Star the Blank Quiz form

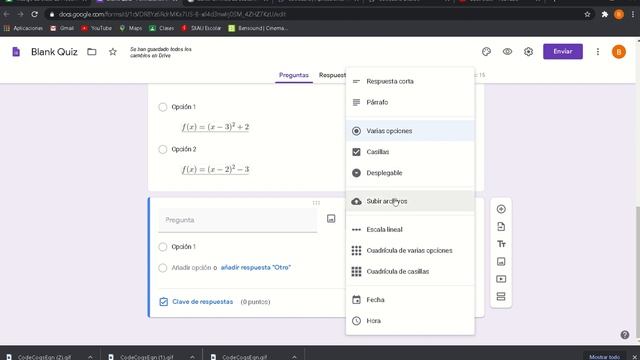(x=113, y=52)
